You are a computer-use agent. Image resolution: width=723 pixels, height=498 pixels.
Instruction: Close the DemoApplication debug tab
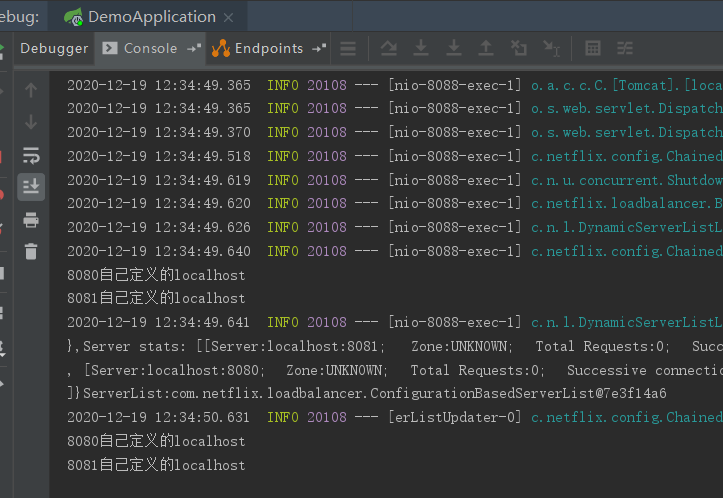point(228,18)
